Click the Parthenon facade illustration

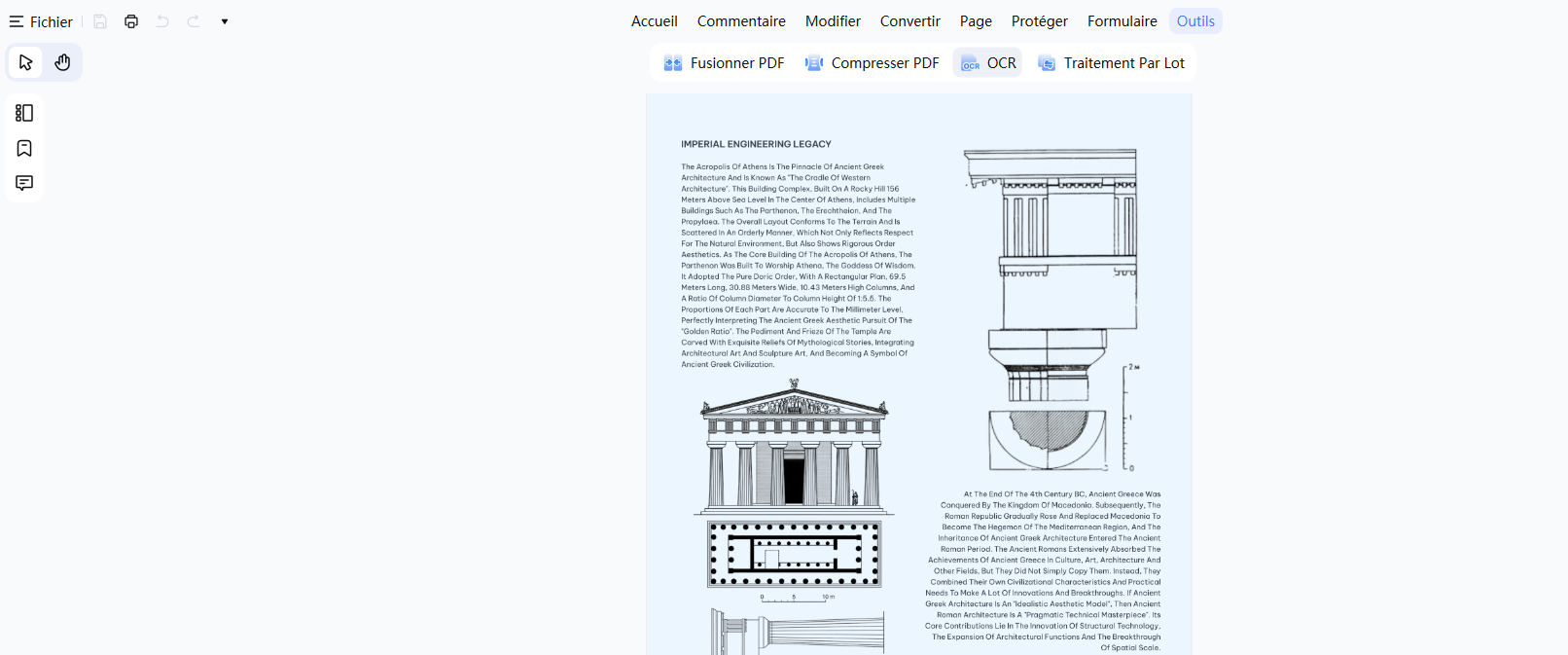(x=794, y=447)
